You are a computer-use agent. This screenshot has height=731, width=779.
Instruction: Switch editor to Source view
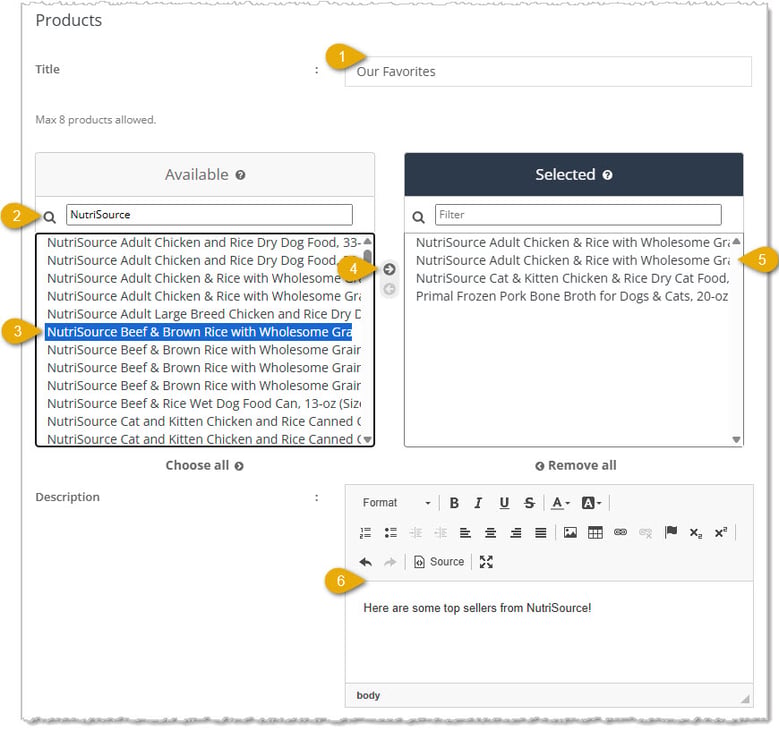(x=439, y=562)
